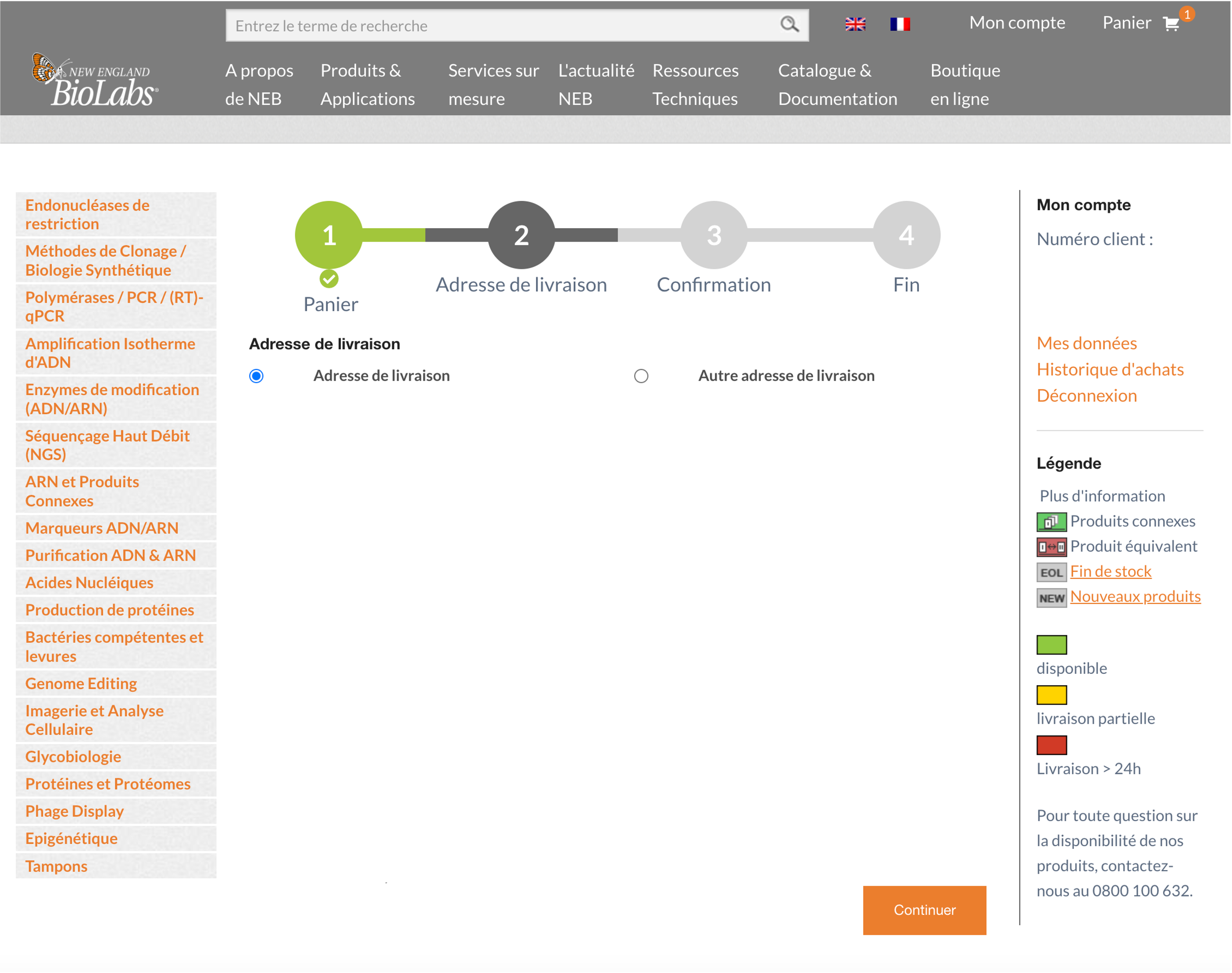
Task: Click step 1 Panier circle
Action: click(329, 235)
